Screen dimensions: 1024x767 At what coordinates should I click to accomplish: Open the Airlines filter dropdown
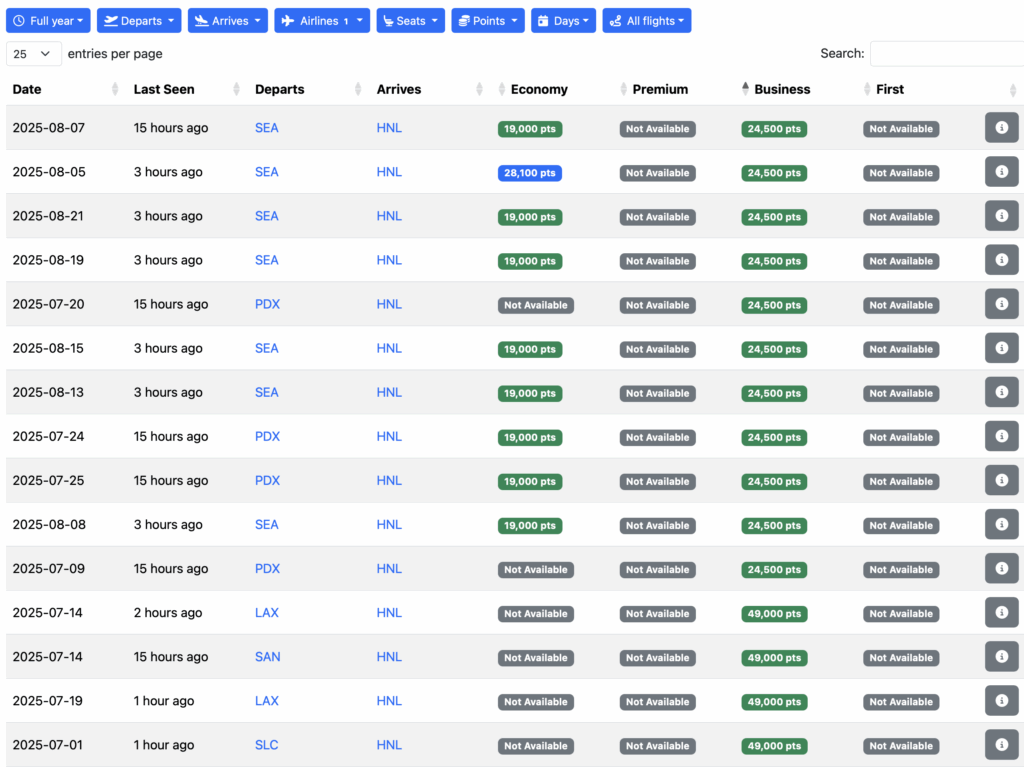point(321,21)
